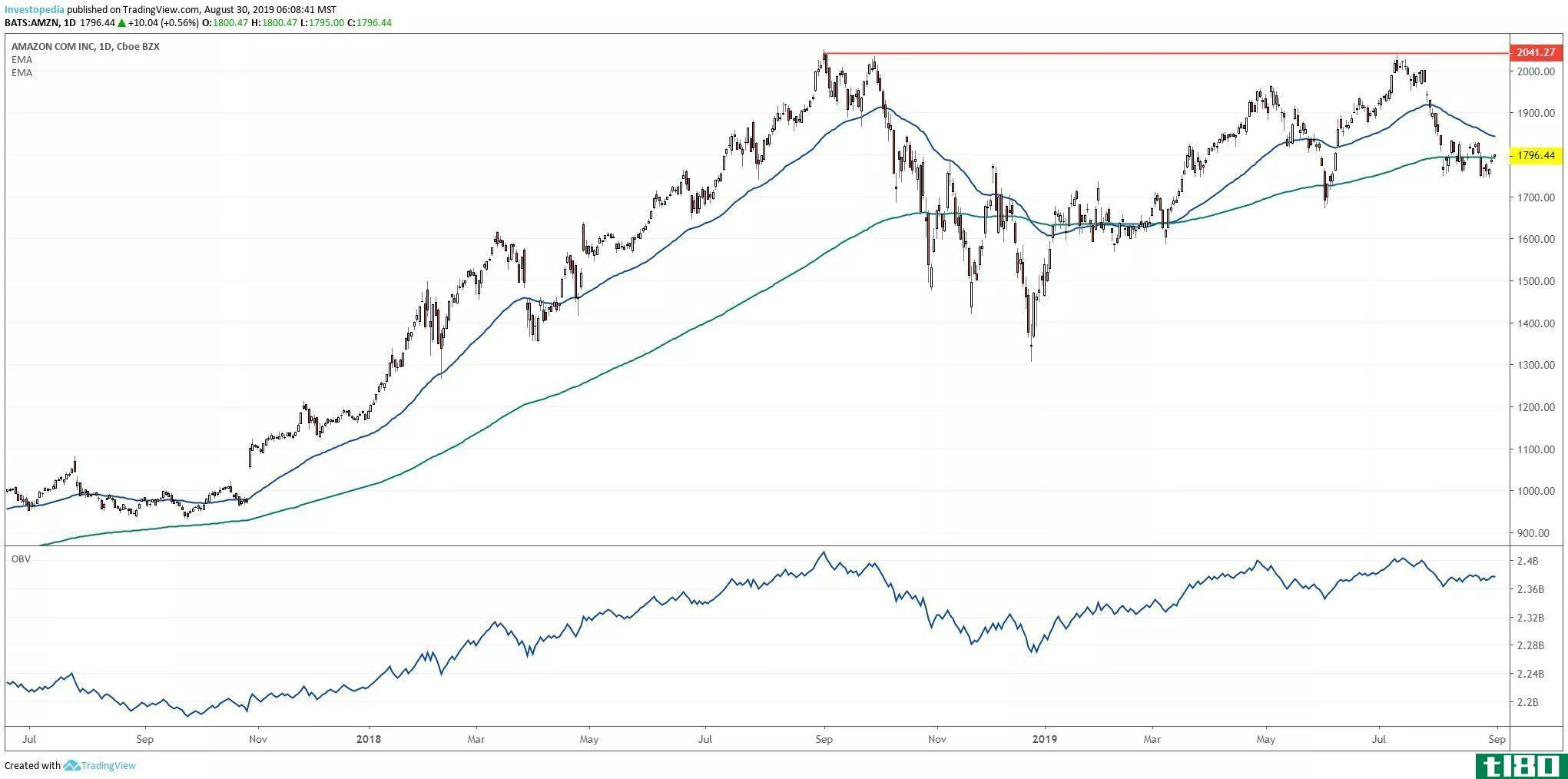Click the t180 logo badge
Screen dimensions: 1568x779
click(x=1520, y=765)
